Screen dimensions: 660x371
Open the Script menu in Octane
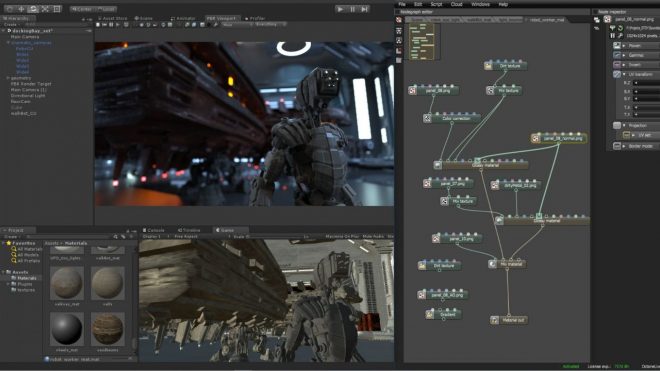(436, 4)
